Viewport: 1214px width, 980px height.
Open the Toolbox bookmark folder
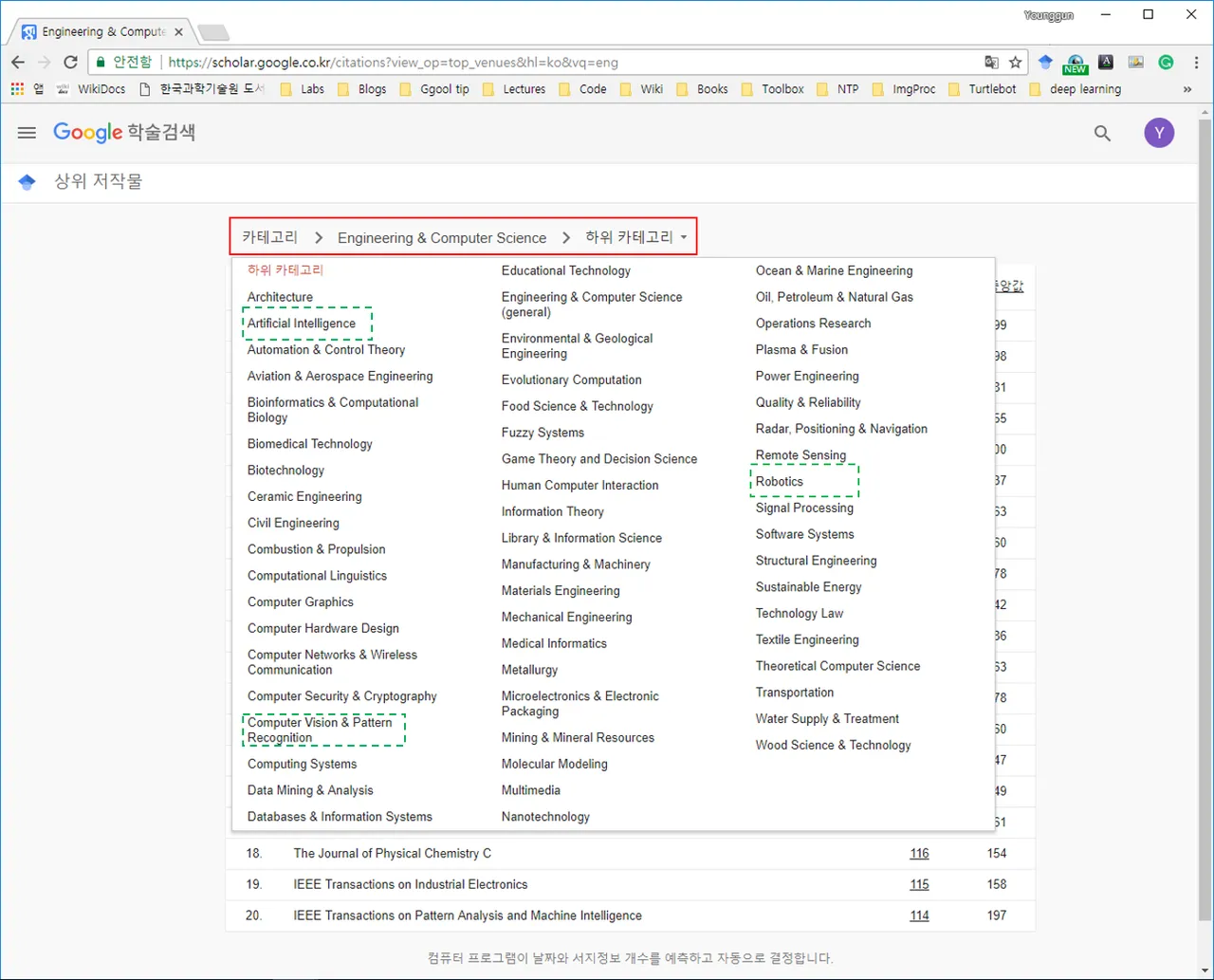pyautogui.click(x=772, y=89)
